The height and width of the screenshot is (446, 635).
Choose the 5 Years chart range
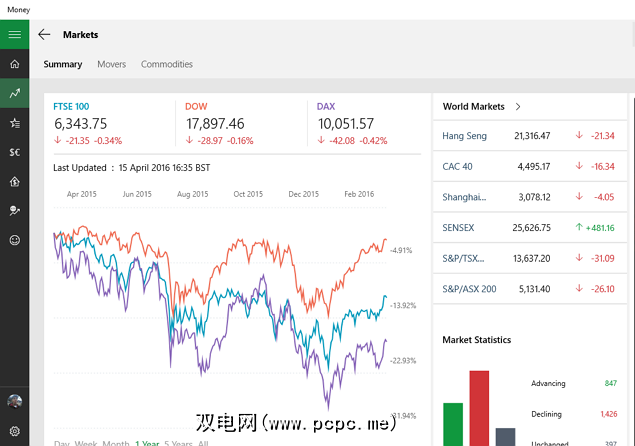click(178, 443)
